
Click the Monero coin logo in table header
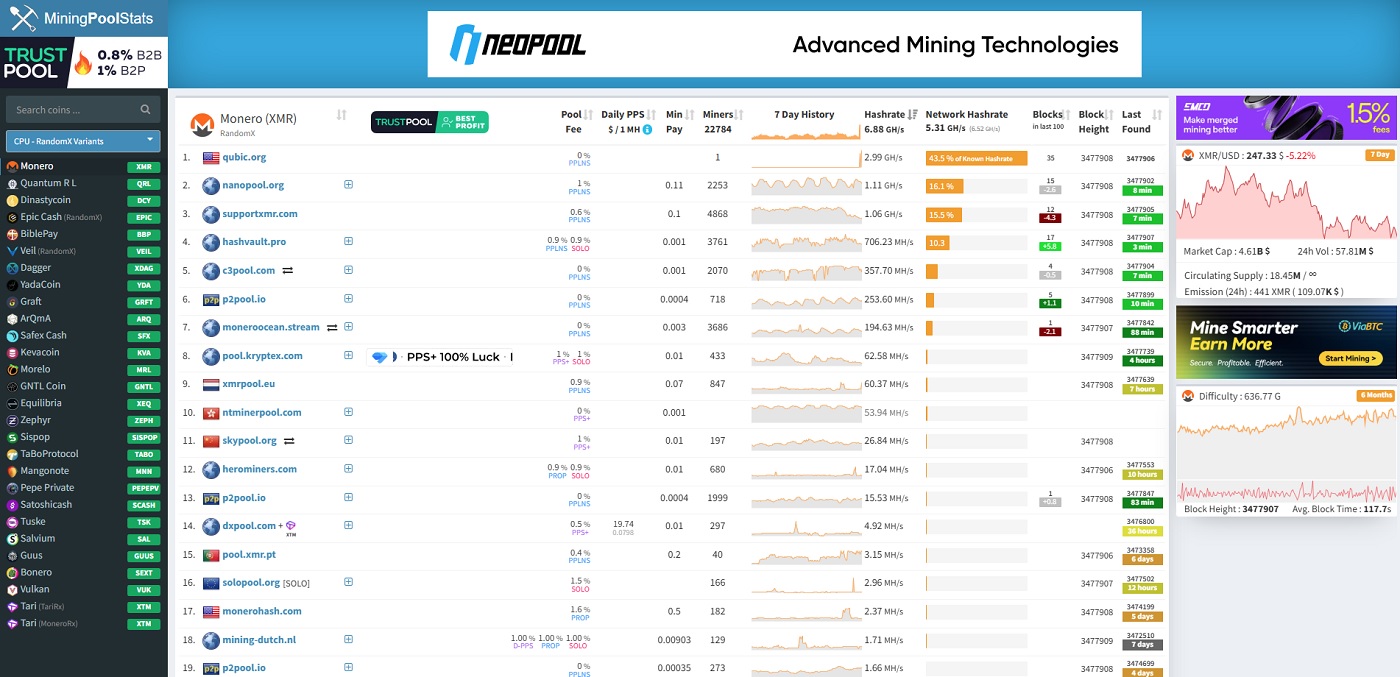(x=202, y=125)
